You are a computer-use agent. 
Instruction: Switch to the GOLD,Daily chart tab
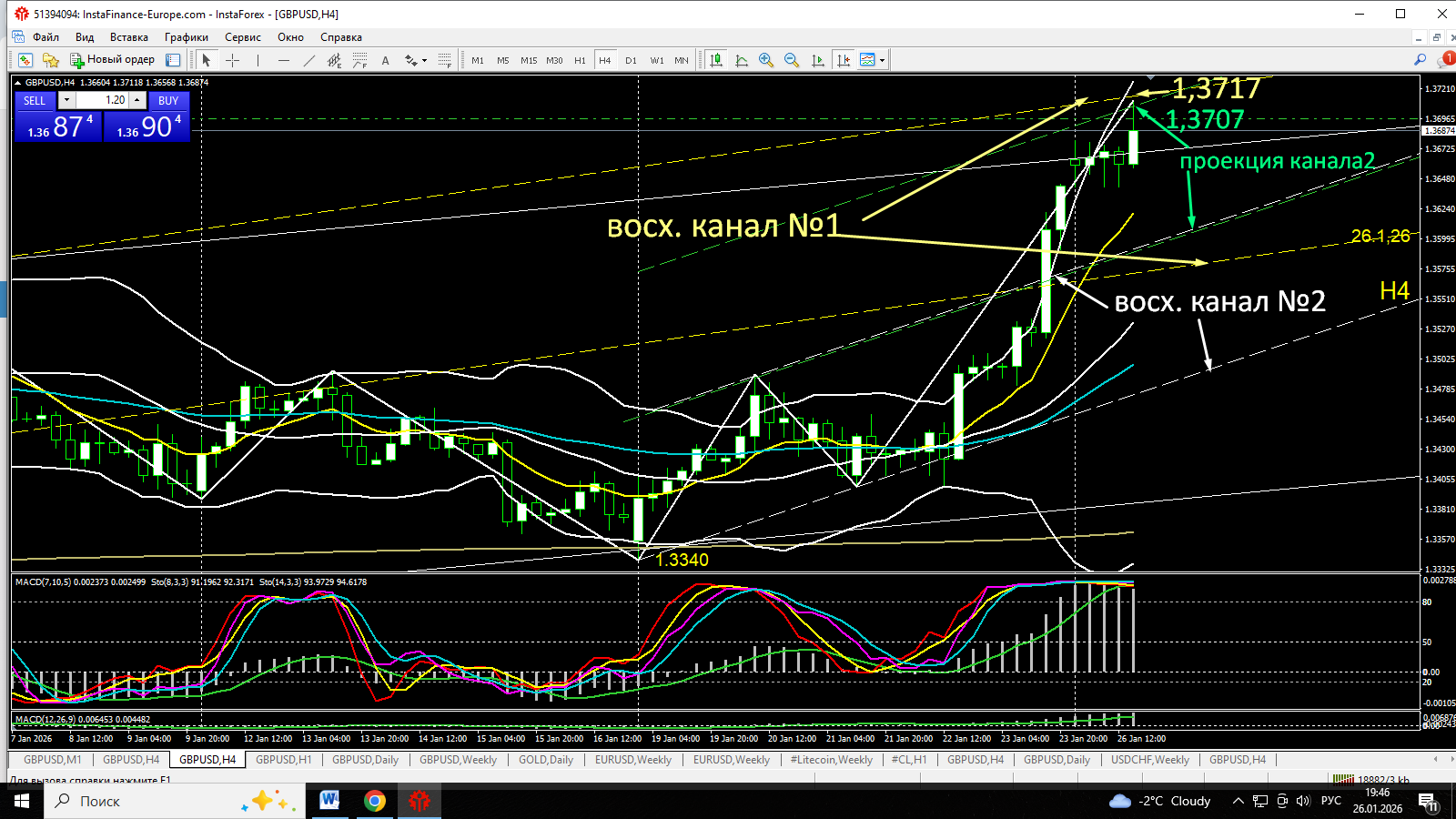click(x=546, y=760)
